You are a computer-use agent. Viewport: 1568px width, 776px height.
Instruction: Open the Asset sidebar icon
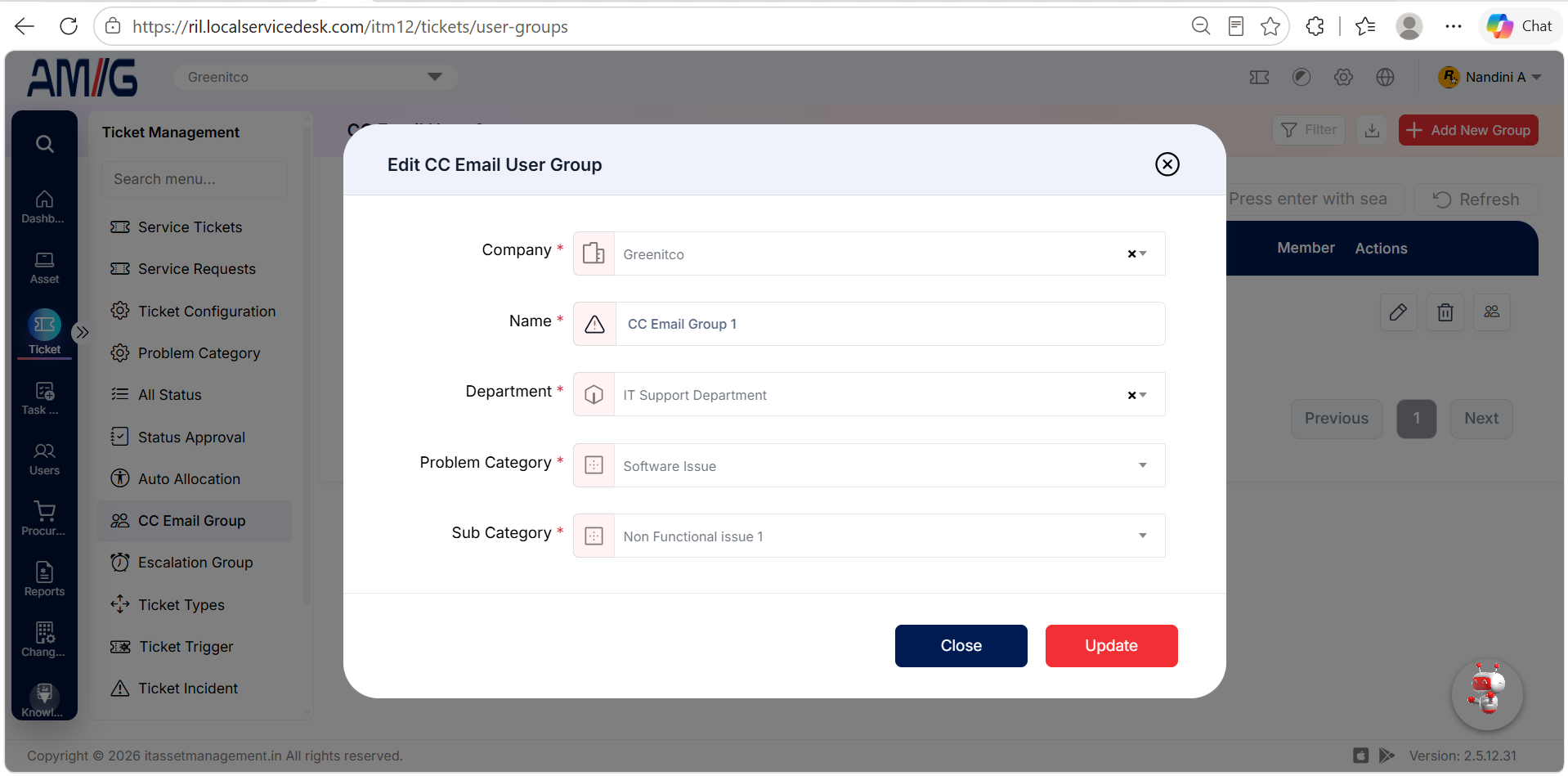click(44, 268)
